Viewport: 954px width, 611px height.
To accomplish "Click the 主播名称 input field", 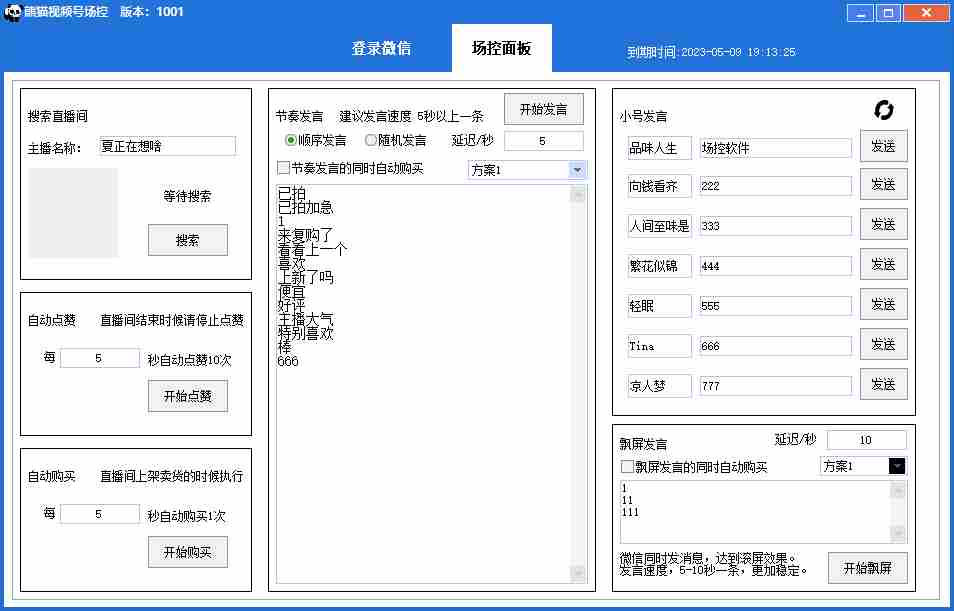I will [167, 146].
